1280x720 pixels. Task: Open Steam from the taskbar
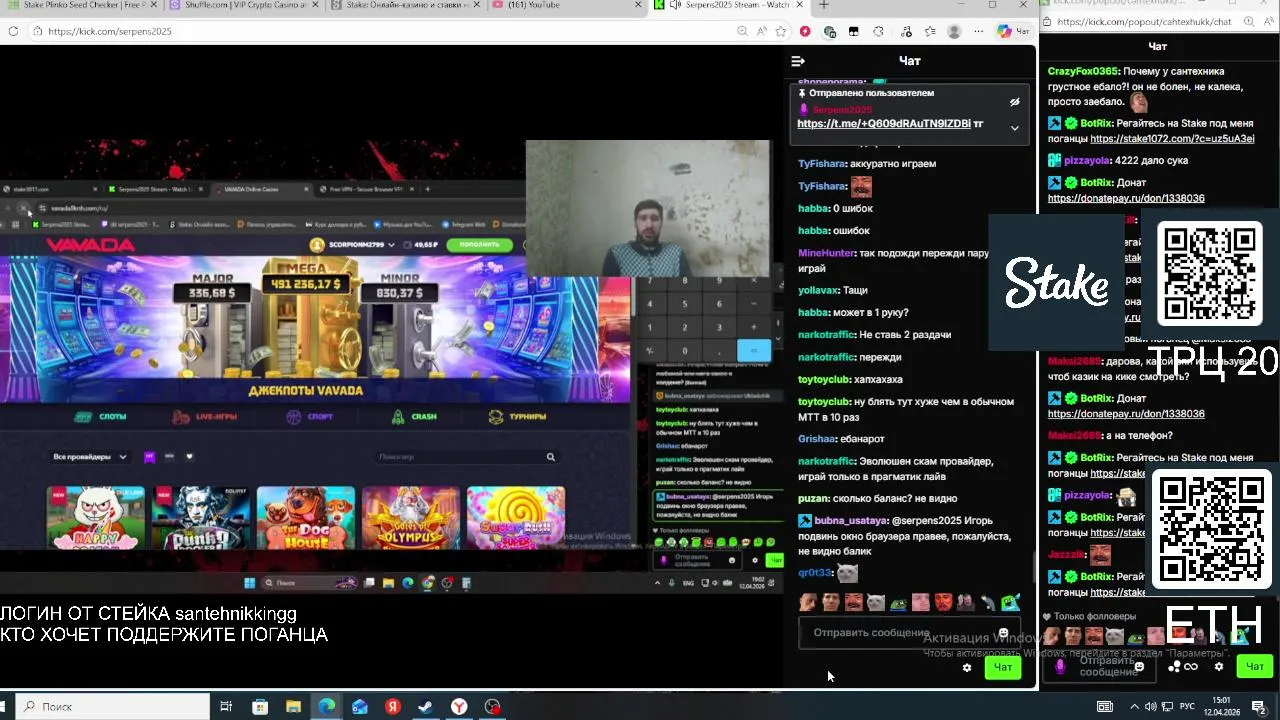(425, 706)
